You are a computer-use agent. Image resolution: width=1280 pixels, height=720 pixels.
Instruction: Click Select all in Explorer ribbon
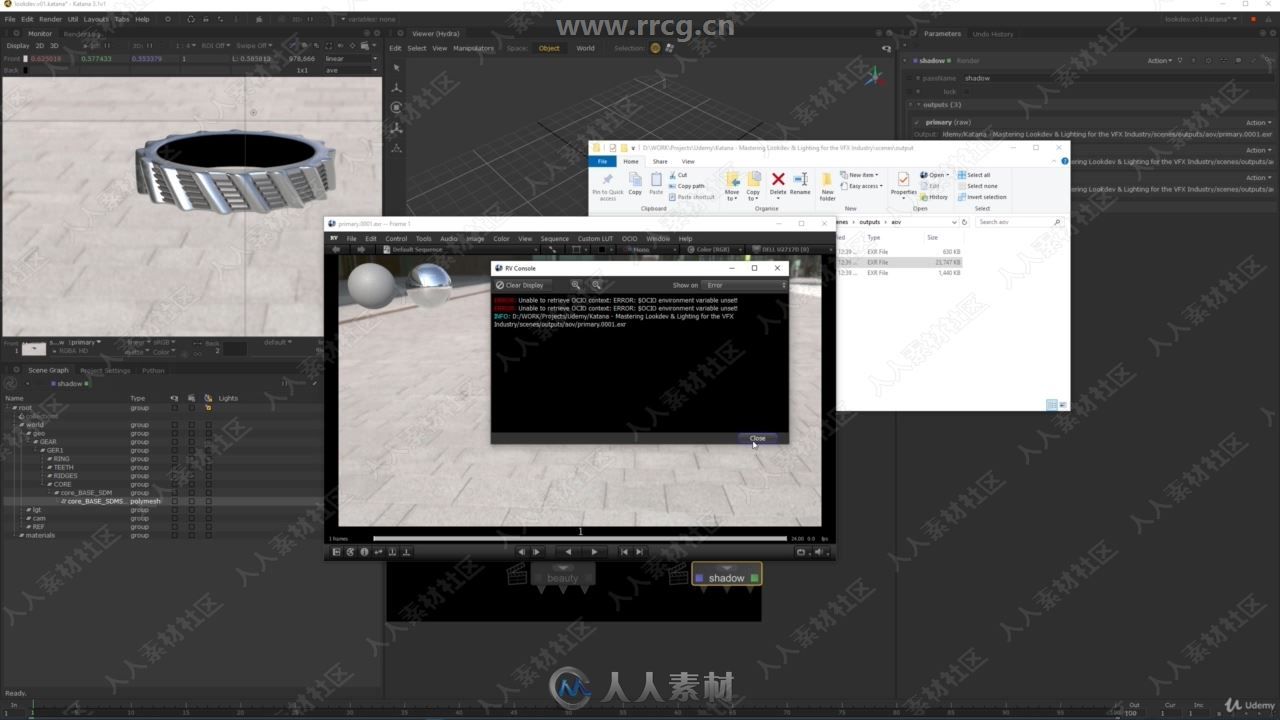click(x=973, y=175)
